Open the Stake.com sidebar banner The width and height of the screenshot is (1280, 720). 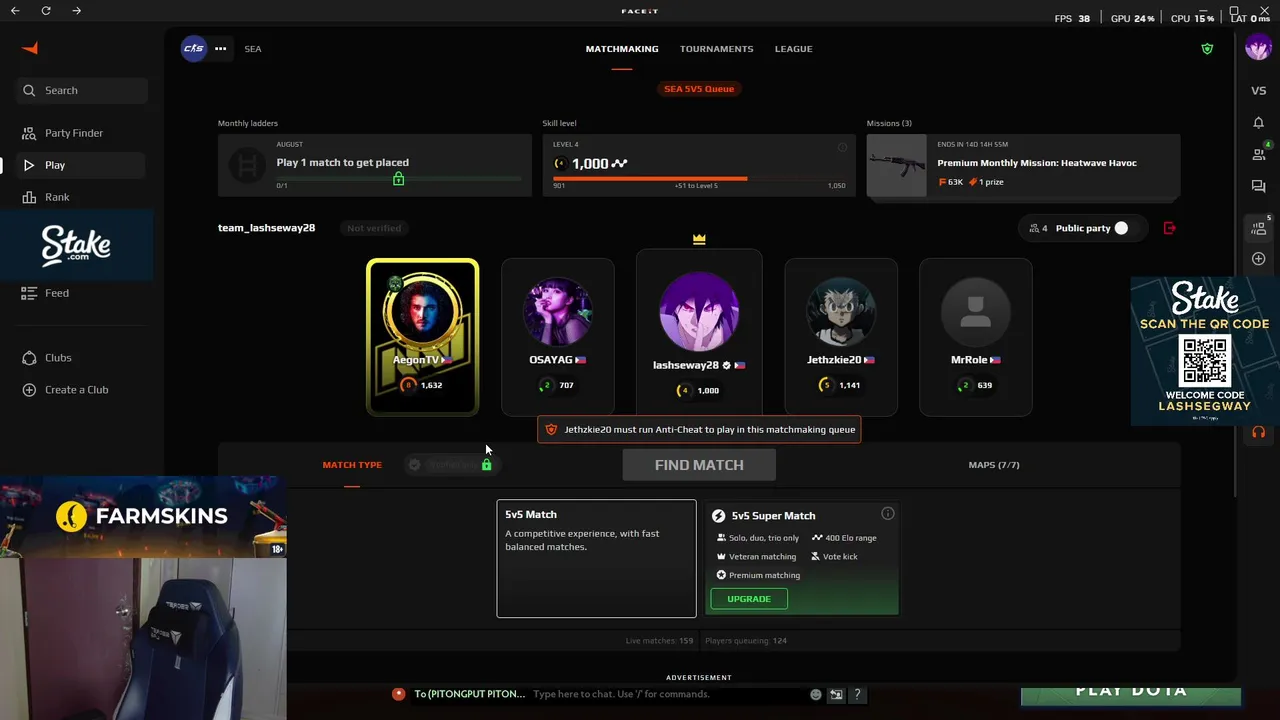tap(77, 246)
